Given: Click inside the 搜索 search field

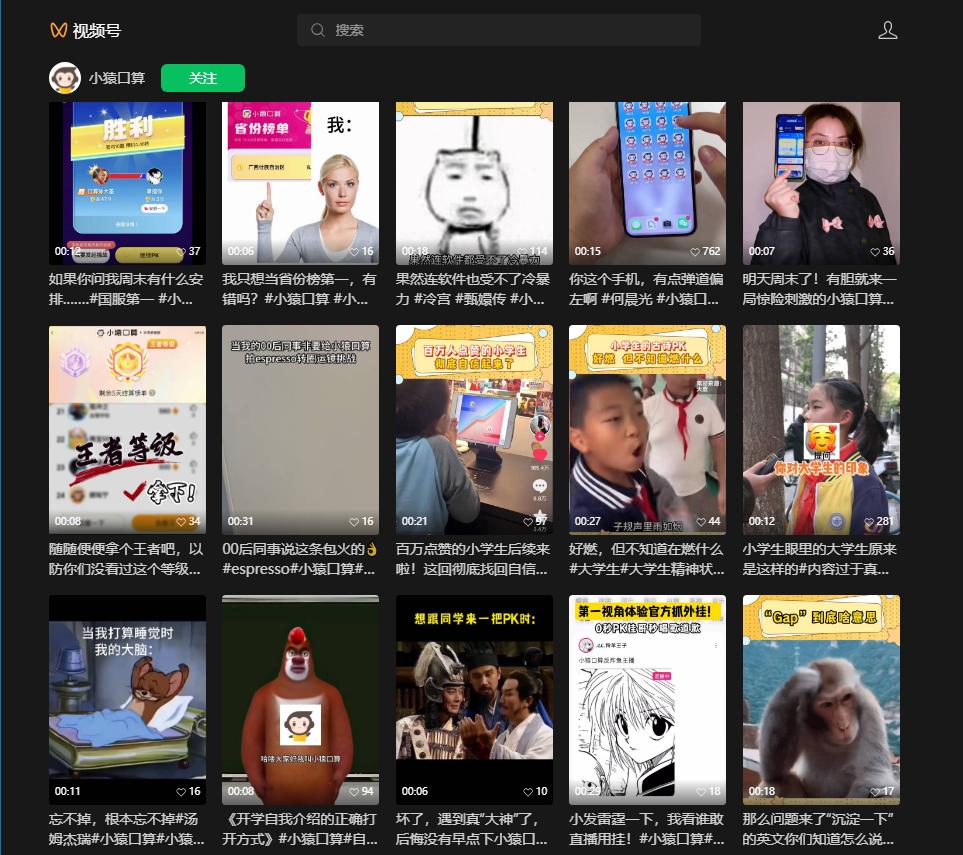Looking at the screenshot, I should tap(499, 30).
